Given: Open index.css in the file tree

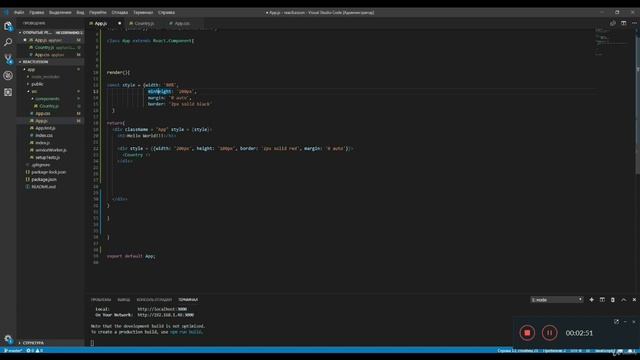Looking at the screenshot, I should [x=50, y=136].
